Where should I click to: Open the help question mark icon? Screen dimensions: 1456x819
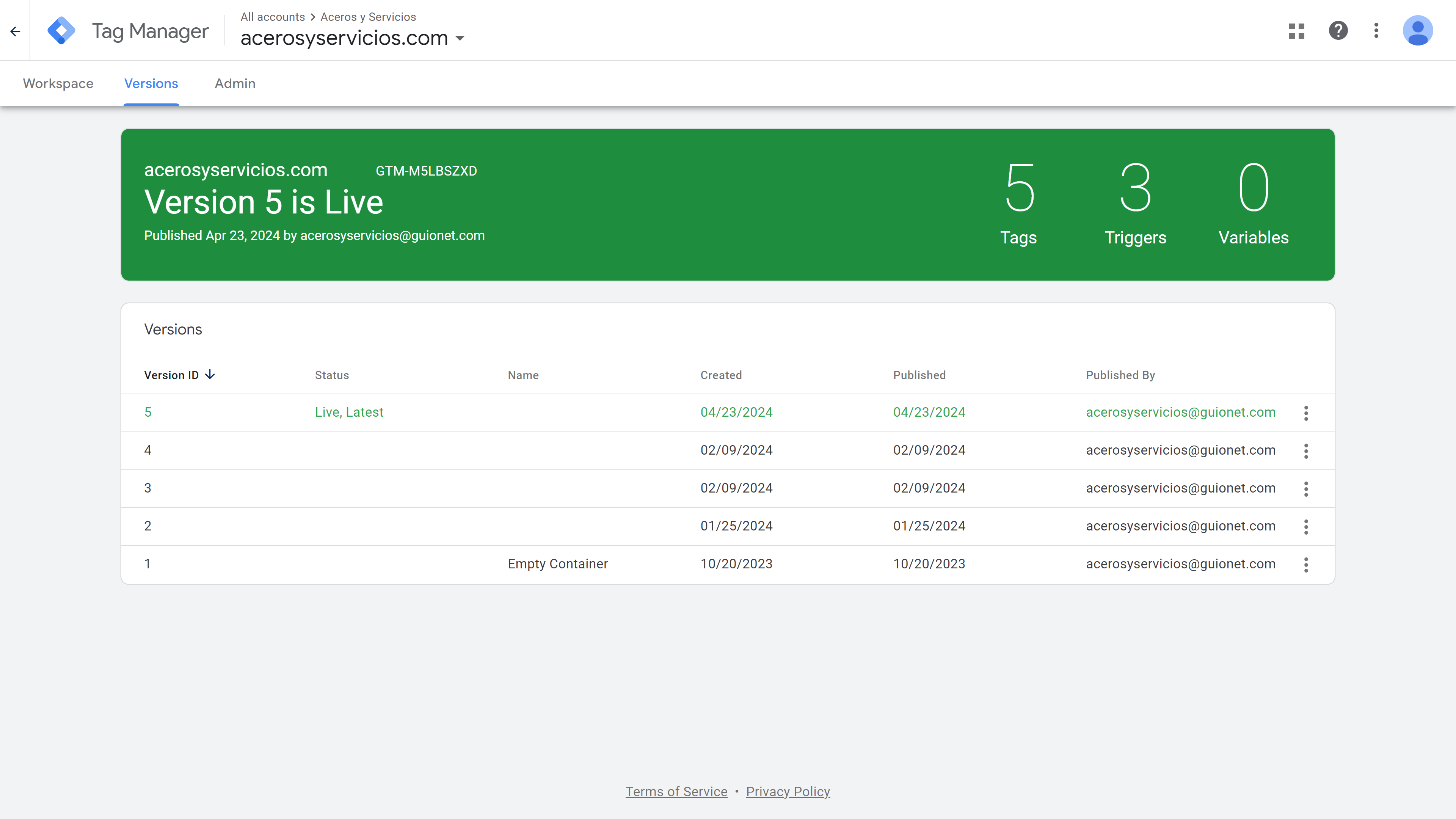(1338, 30)
